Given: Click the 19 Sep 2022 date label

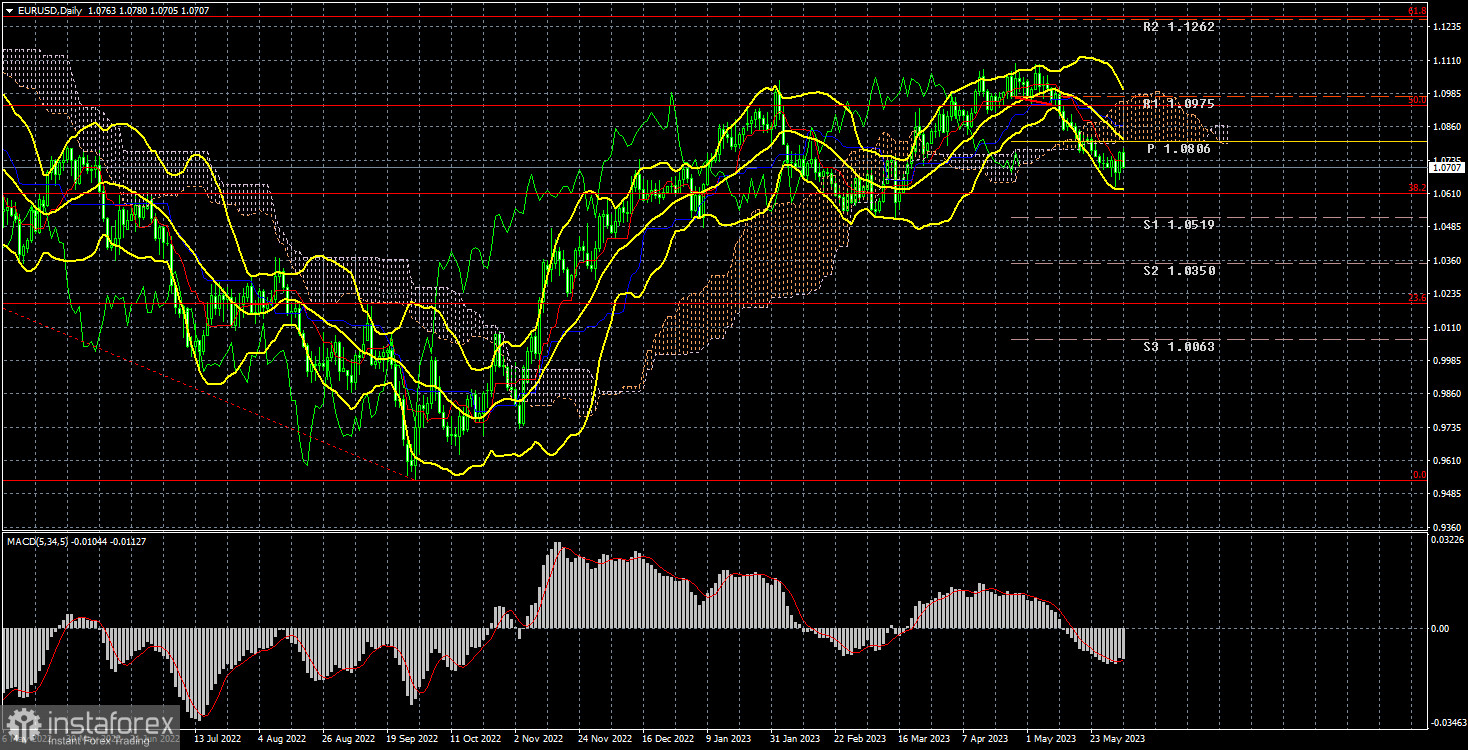Looking at the screenshot, I should (412, 740).
